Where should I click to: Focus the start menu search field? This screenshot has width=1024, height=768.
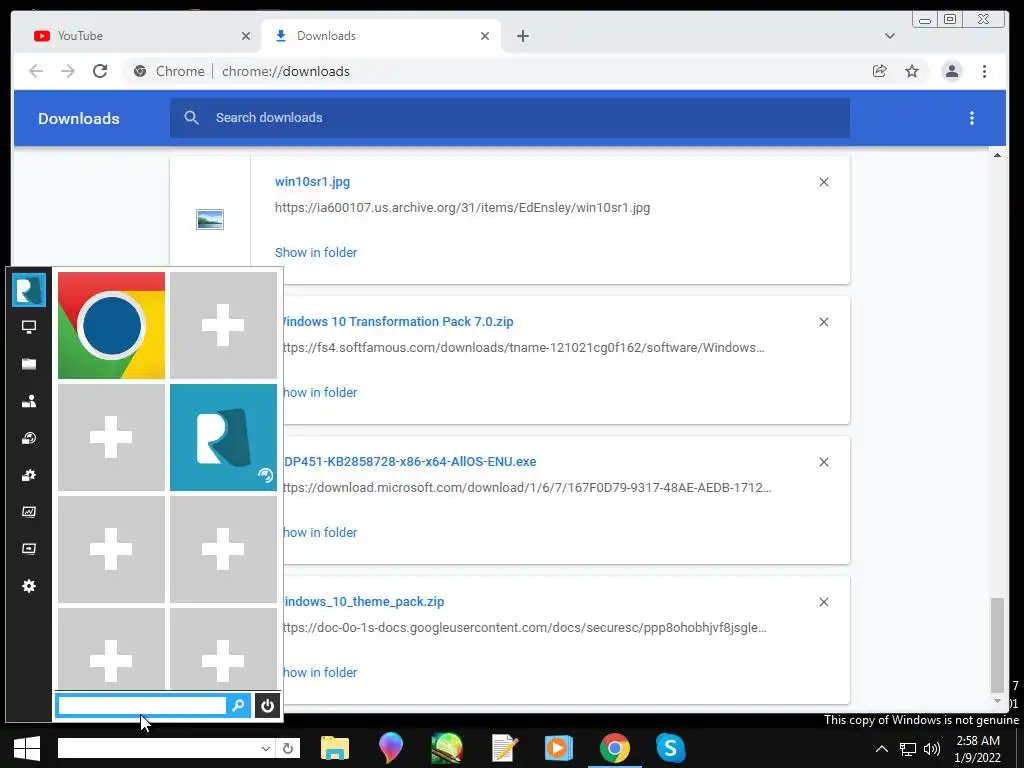[142, 705]
